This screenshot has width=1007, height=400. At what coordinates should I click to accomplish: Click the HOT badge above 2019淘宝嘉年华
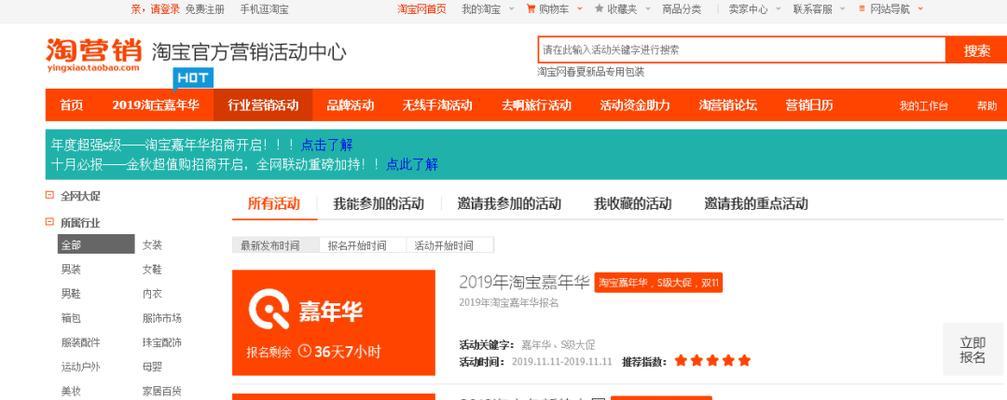click(193, 78)
